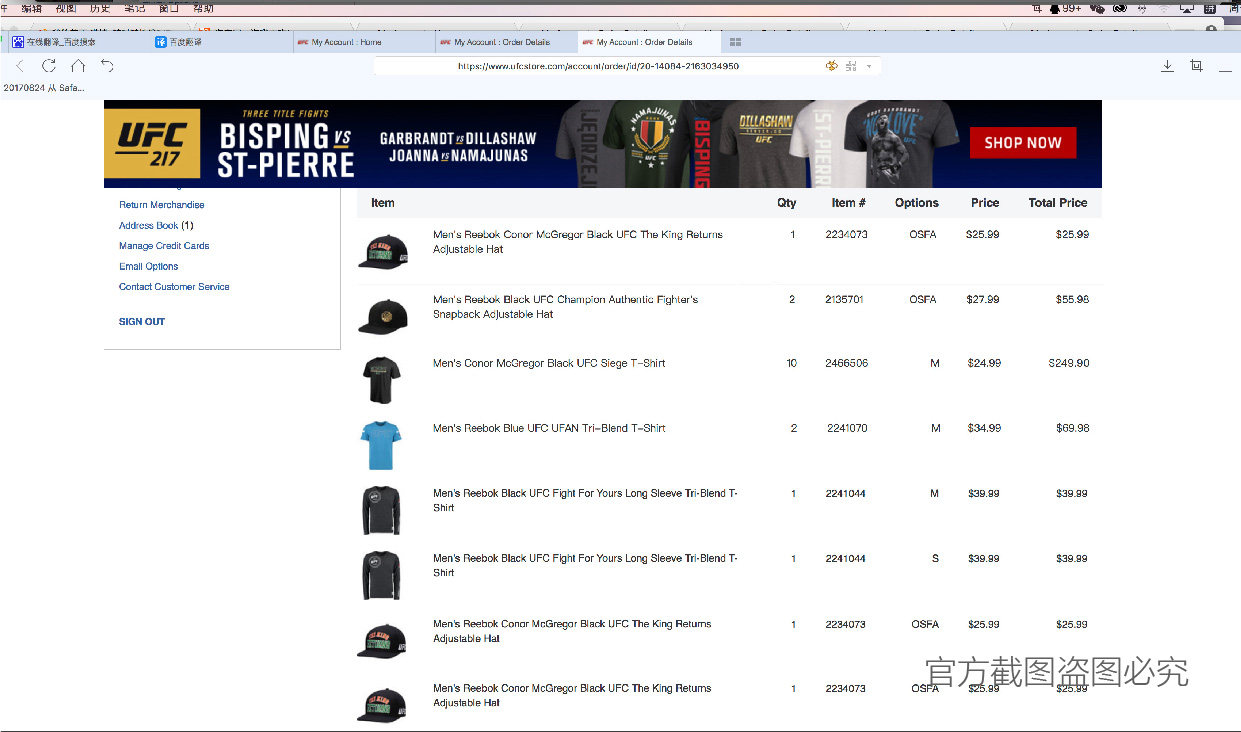Click the SIGN OUT link
Screen dimensions: 1241x732
[142, 322]
